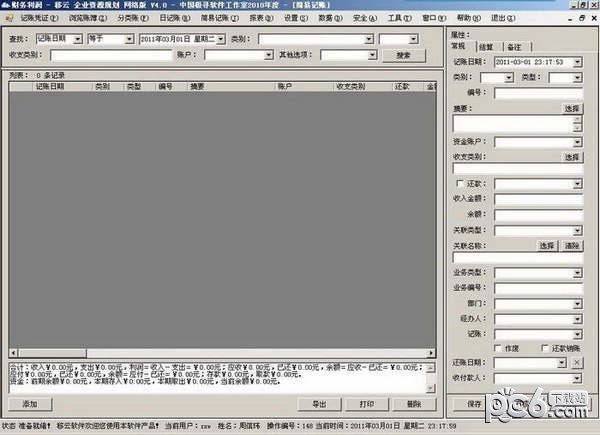
Task: Open the 资金账户 dropdown in properties panel
Action: click(x=577, y=142)
